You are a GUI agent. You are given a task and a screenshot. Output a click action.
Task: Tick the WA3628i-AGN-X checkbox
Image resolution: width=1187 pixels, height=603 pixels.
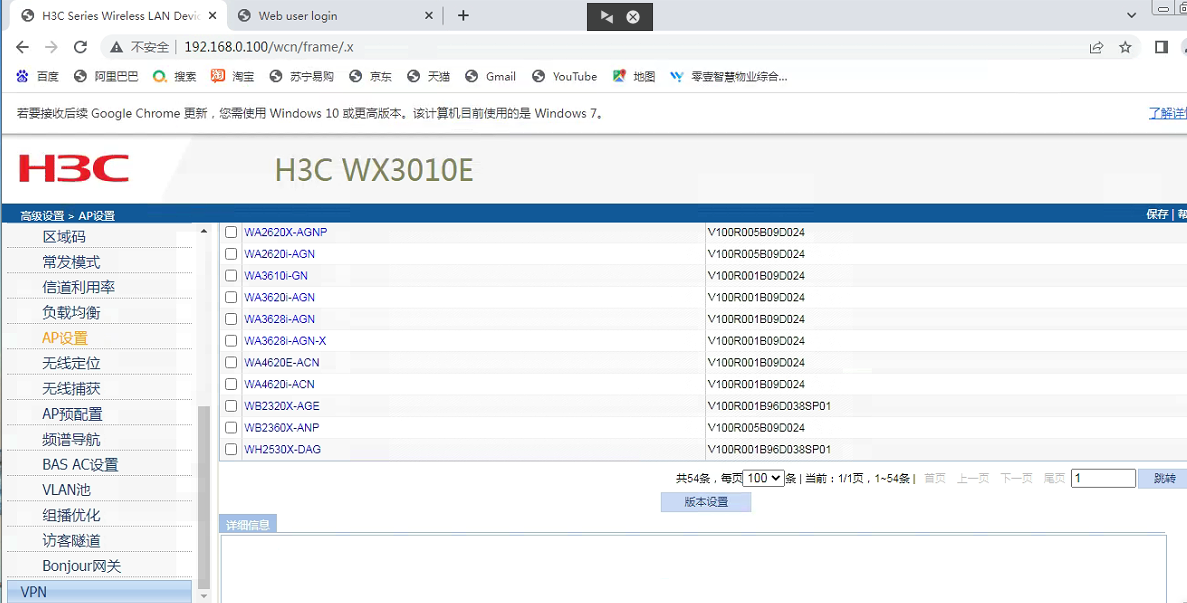(x=231, y=340)
